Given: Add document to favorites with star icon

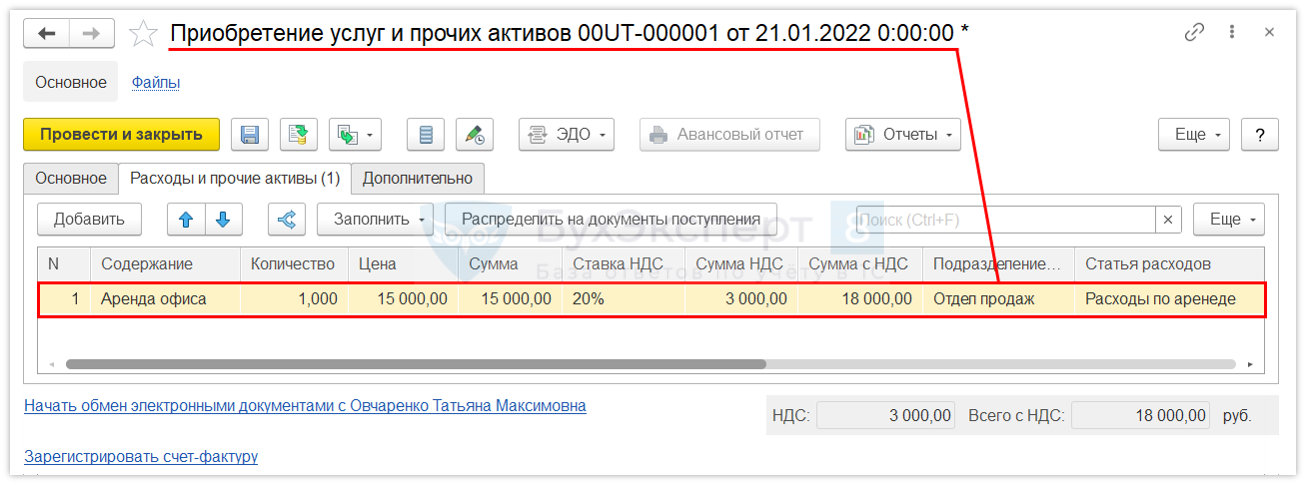Looking at the screenshot, I should 144,34.
